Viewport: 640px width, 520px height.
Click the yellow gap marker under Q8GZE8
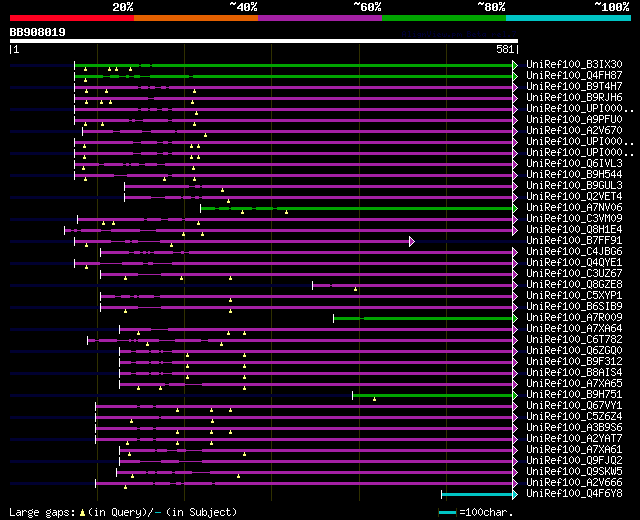[x=356, y=289]
